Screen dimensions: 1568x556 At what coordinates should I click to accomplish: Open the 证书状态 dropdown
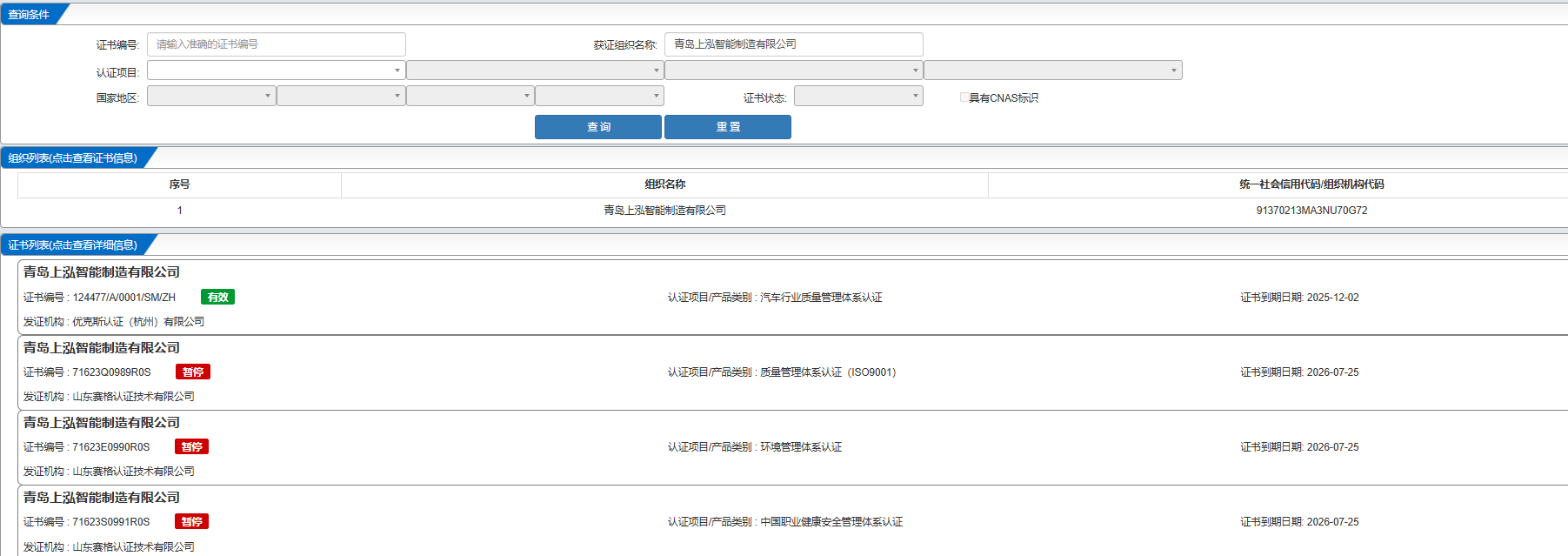tap(858, 96)
